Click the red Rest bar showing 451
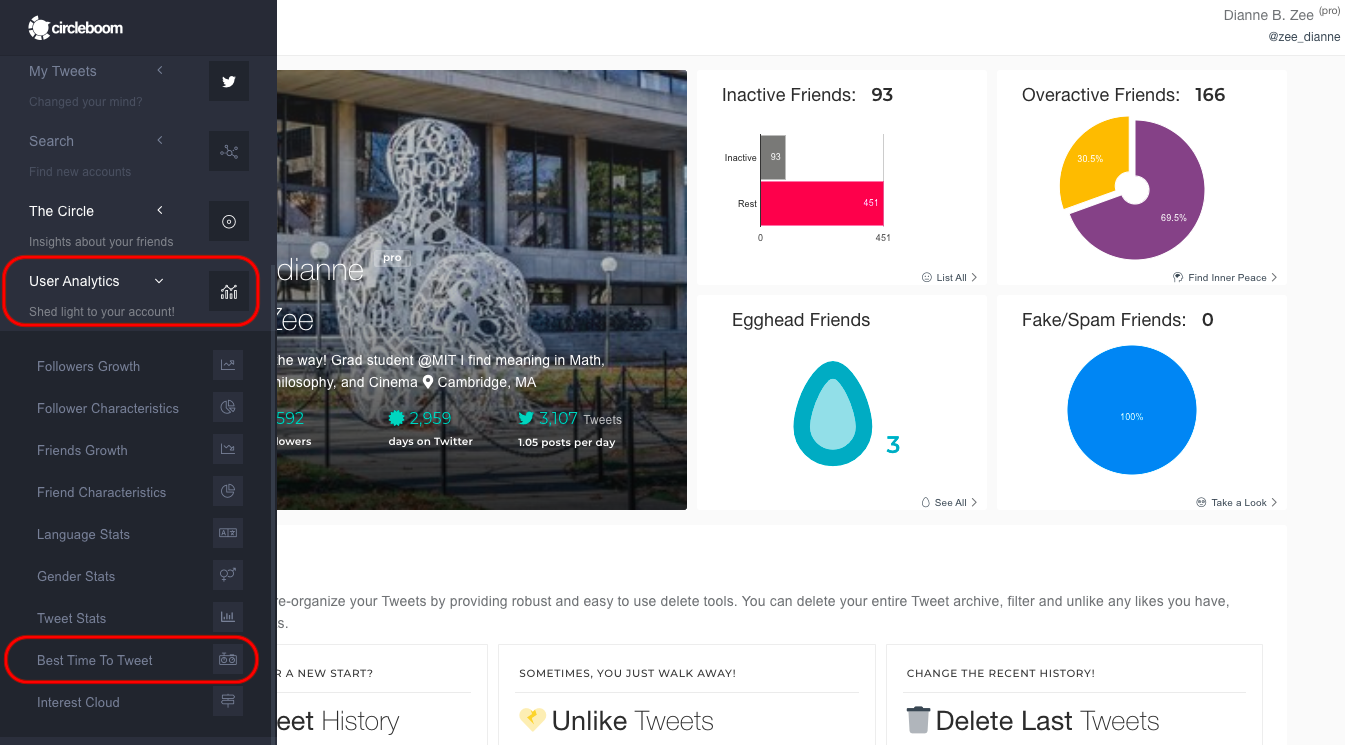The image size is (1345, 745). tap(822, 203)
